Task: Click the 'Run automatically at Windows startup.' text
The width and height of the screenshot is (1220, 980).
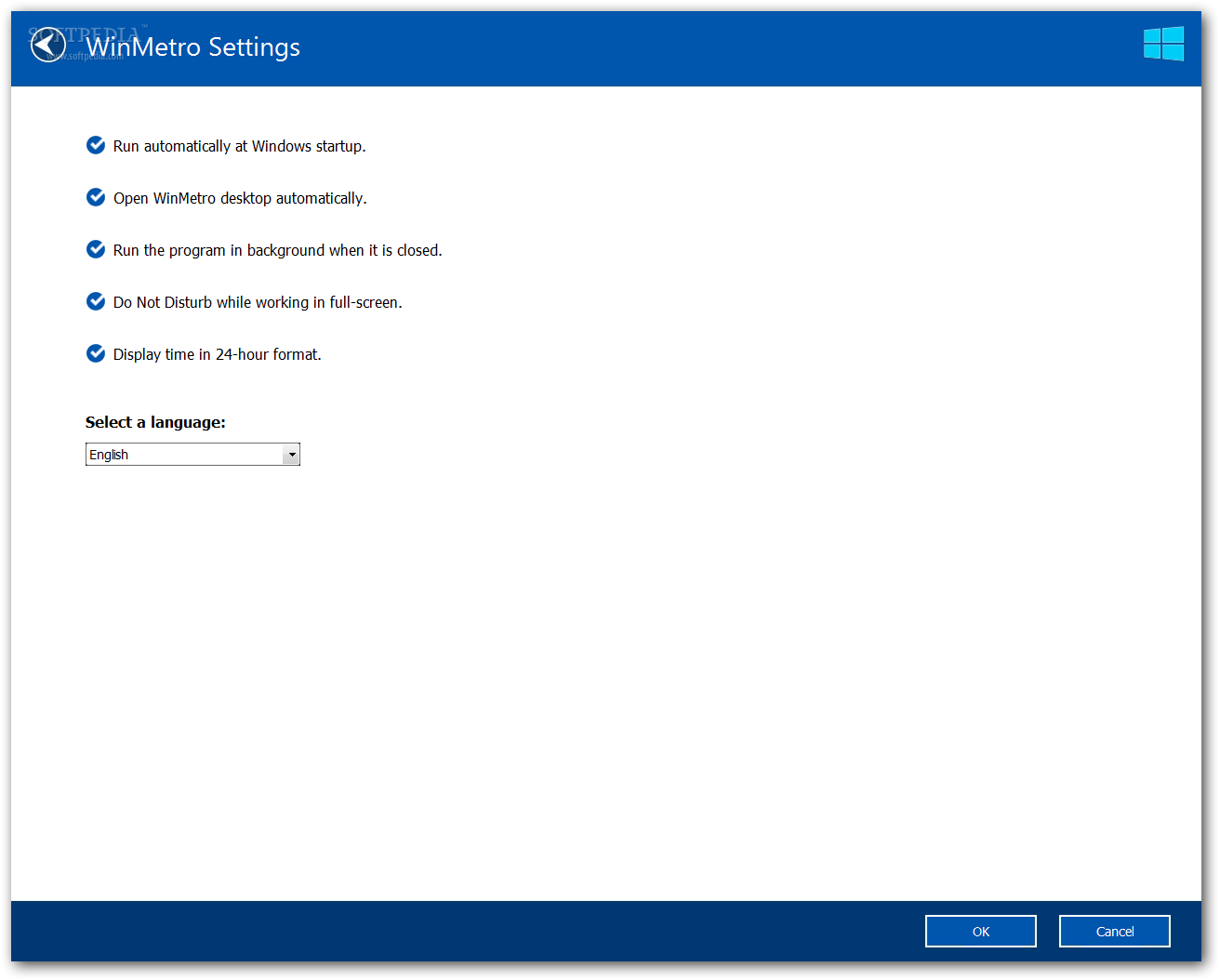Action: pos(240,147)
